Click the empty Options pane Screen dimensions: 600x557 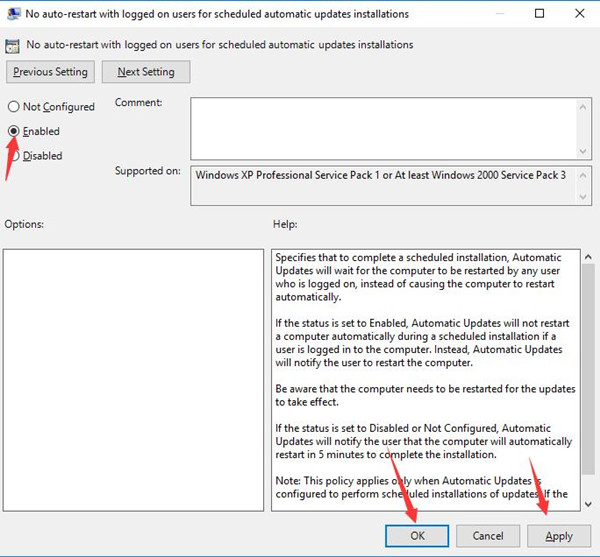133,380
